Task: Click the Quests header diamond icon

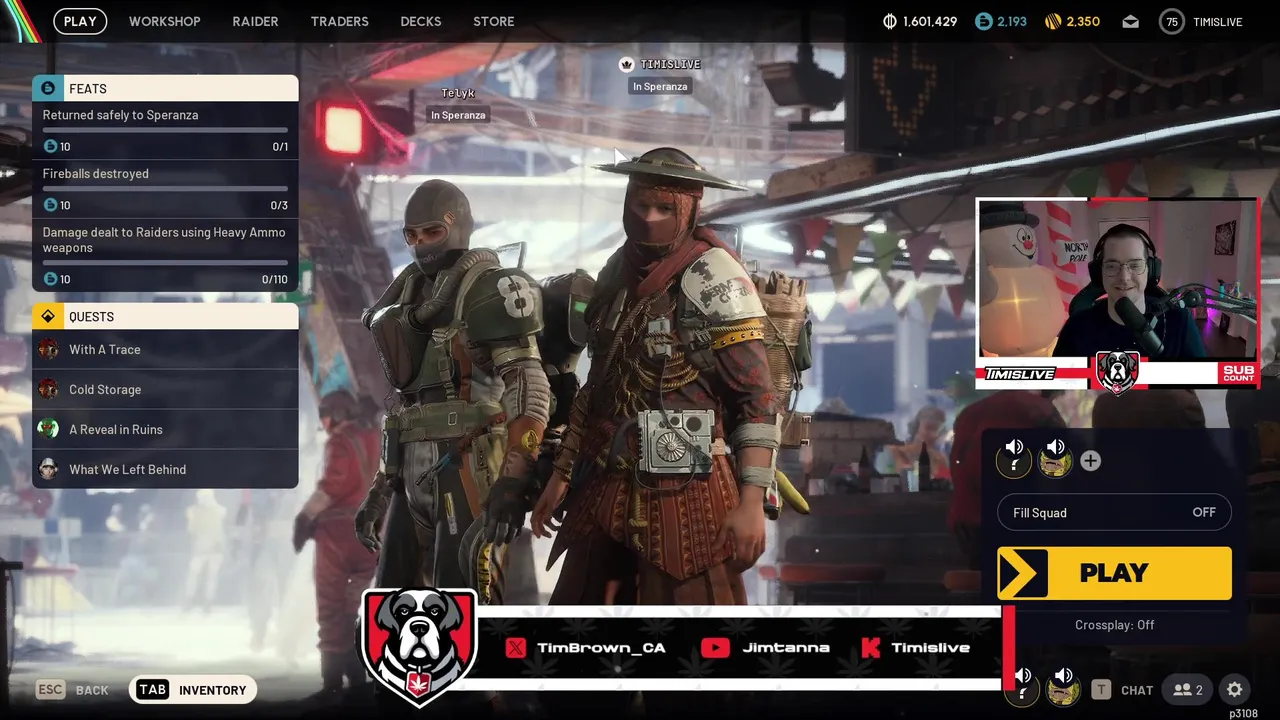Action: click(x=47, y=316)
